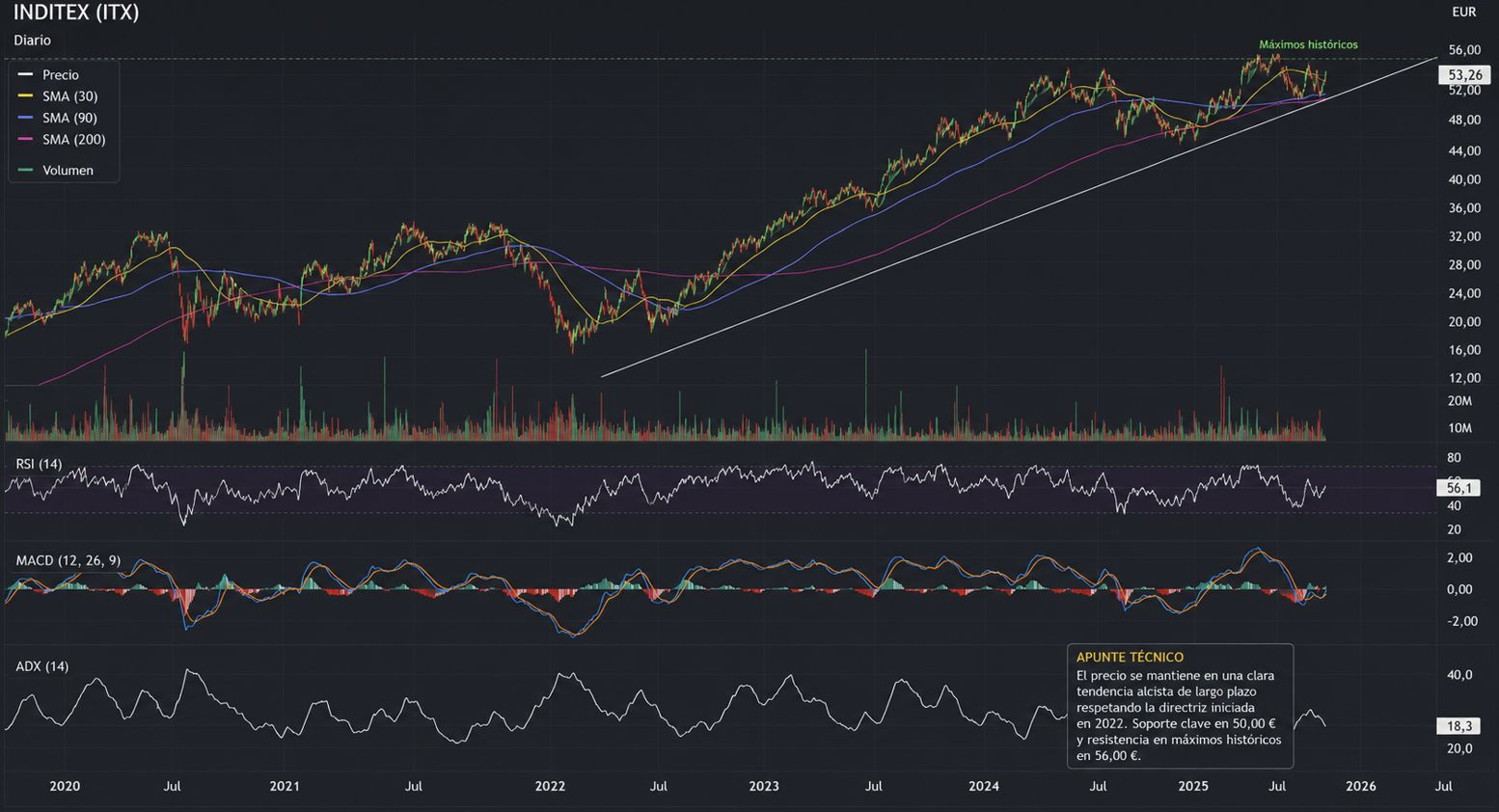Click the pink SMA (200) legend line marker

click(x=25, y=140)
